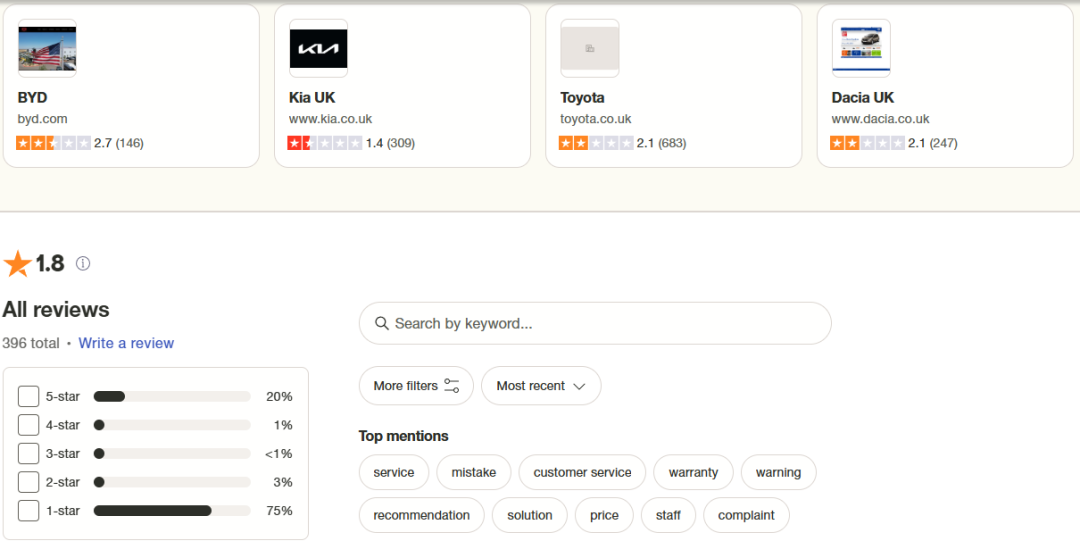This screenshot has height=541, width=1080.
Task: Click the www.dacia.co.uk domain text
Action: pos(880,119)
